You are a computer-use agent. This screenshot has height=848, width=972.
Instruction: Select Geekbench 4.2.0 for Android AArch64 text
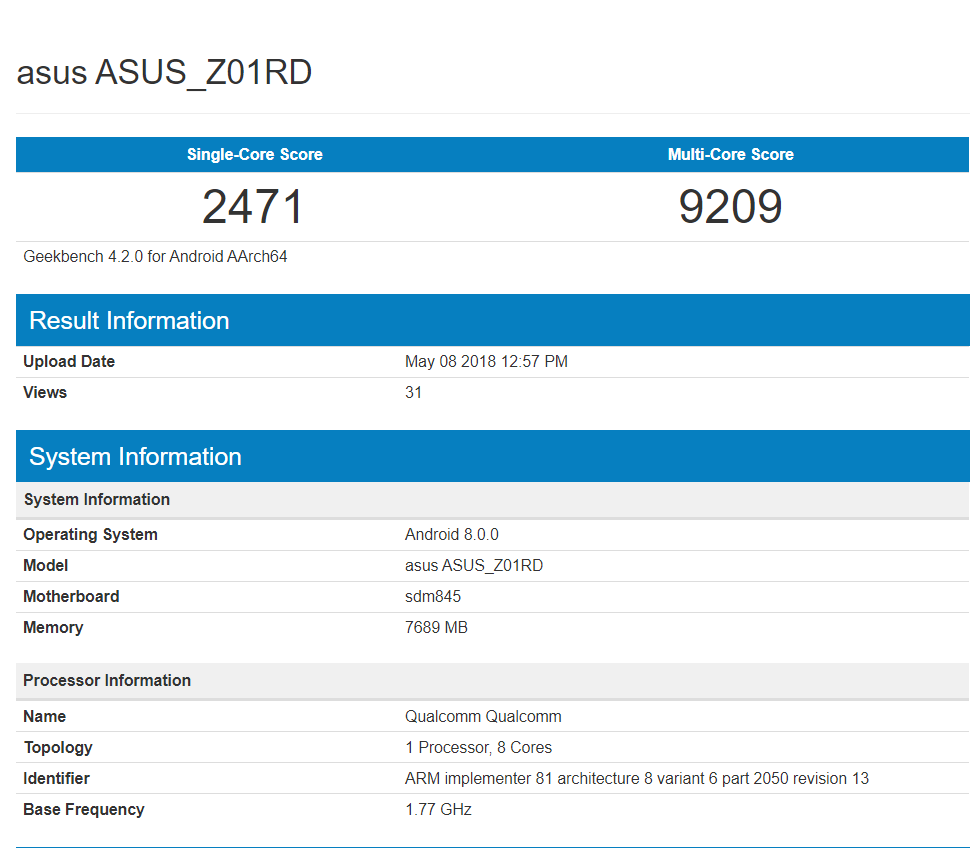(x=155, y=257)
